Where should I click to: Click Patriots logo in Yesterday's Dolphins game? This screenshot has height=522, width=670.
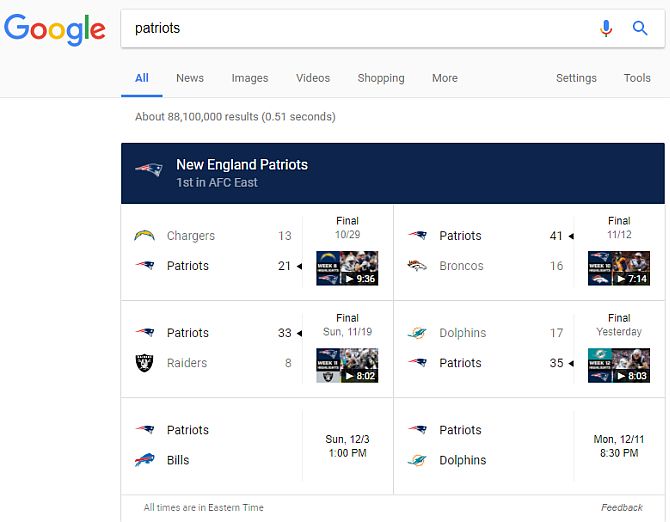click(x=417, y=363)
